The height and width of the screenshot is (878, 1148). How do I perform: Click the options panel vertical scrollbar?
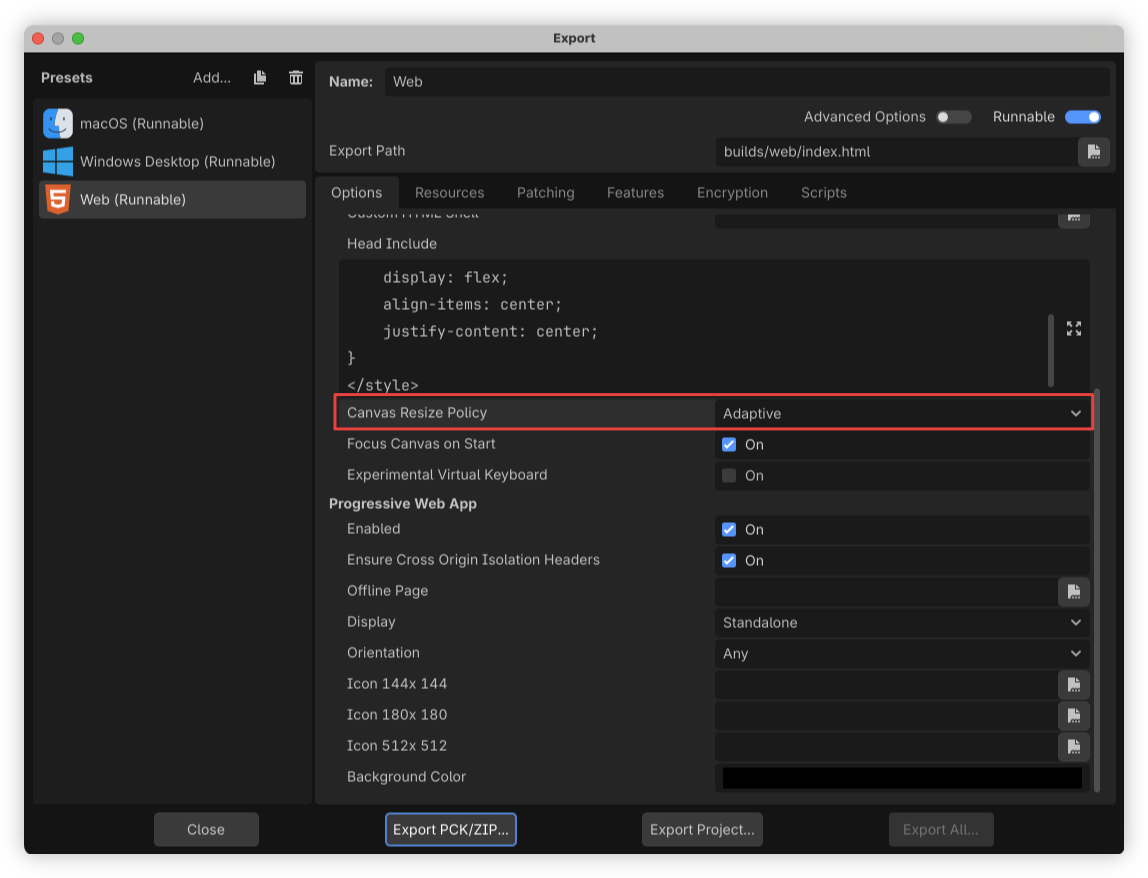[1097, 590]
